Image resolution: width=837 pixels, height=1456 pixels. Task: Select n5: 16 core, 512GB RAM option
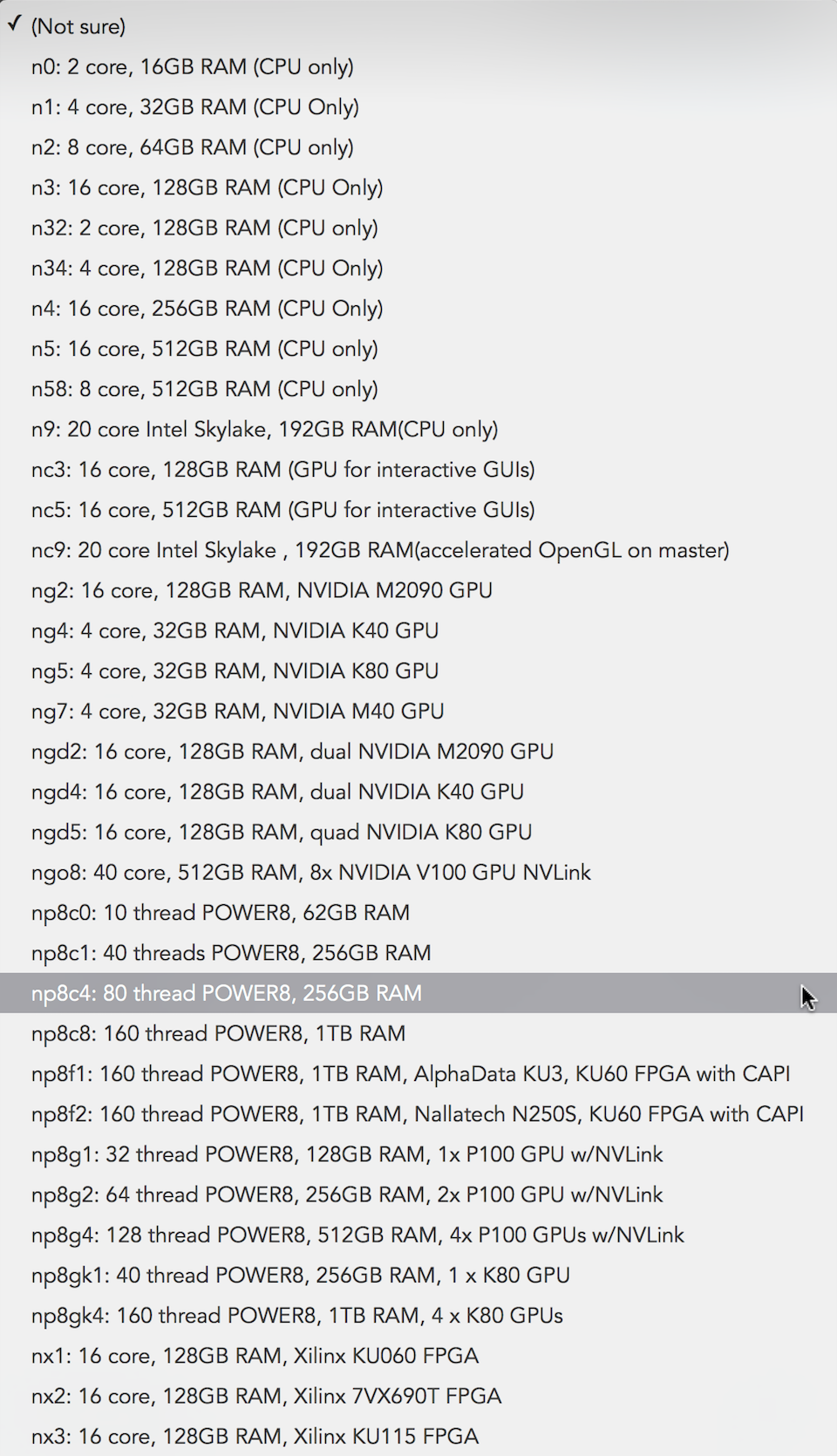pyautogui.click(x=418, y=349)
